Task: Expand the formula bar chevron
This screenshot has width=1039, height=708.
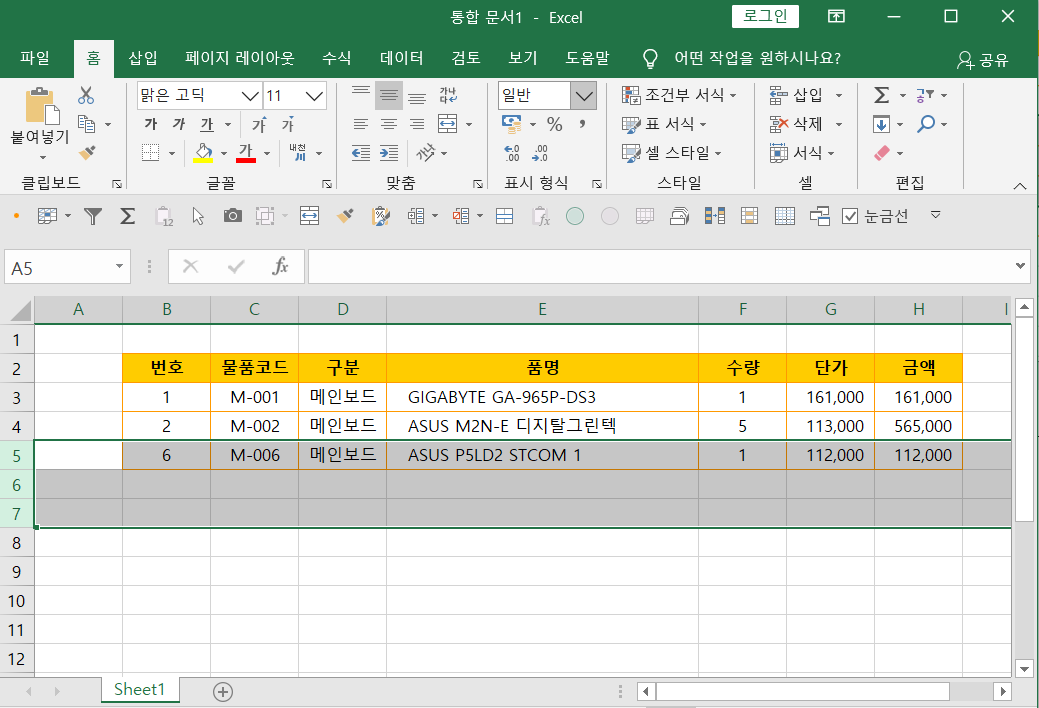Action: pos(1020,266)
